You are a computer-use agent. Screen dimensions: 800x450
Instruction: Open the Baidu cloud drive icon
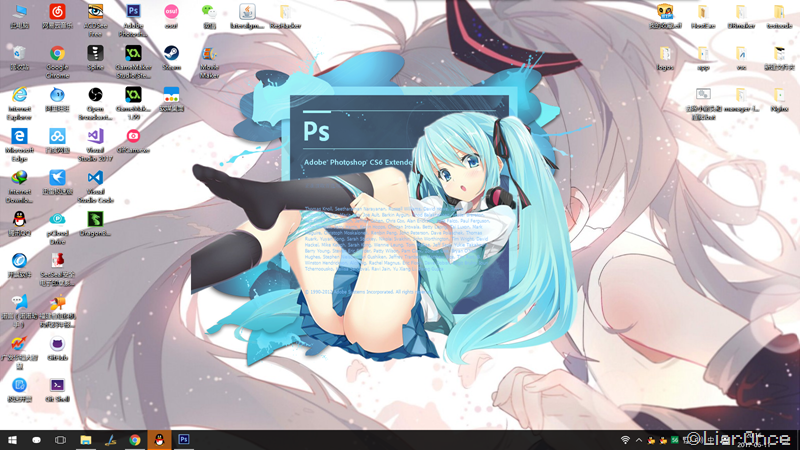pos(57,136)
